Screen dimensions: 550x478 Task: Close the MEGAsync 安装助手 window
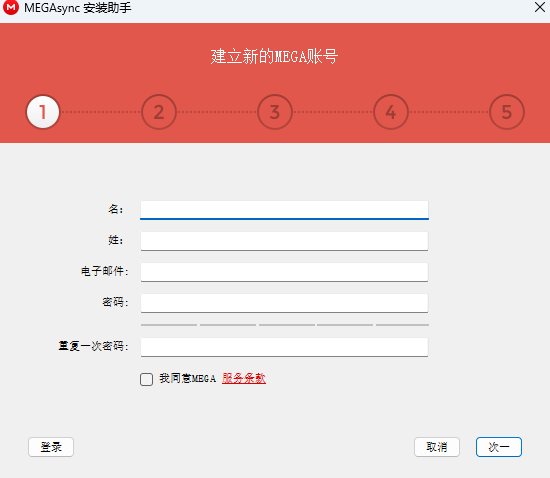[x=540, y=7]
